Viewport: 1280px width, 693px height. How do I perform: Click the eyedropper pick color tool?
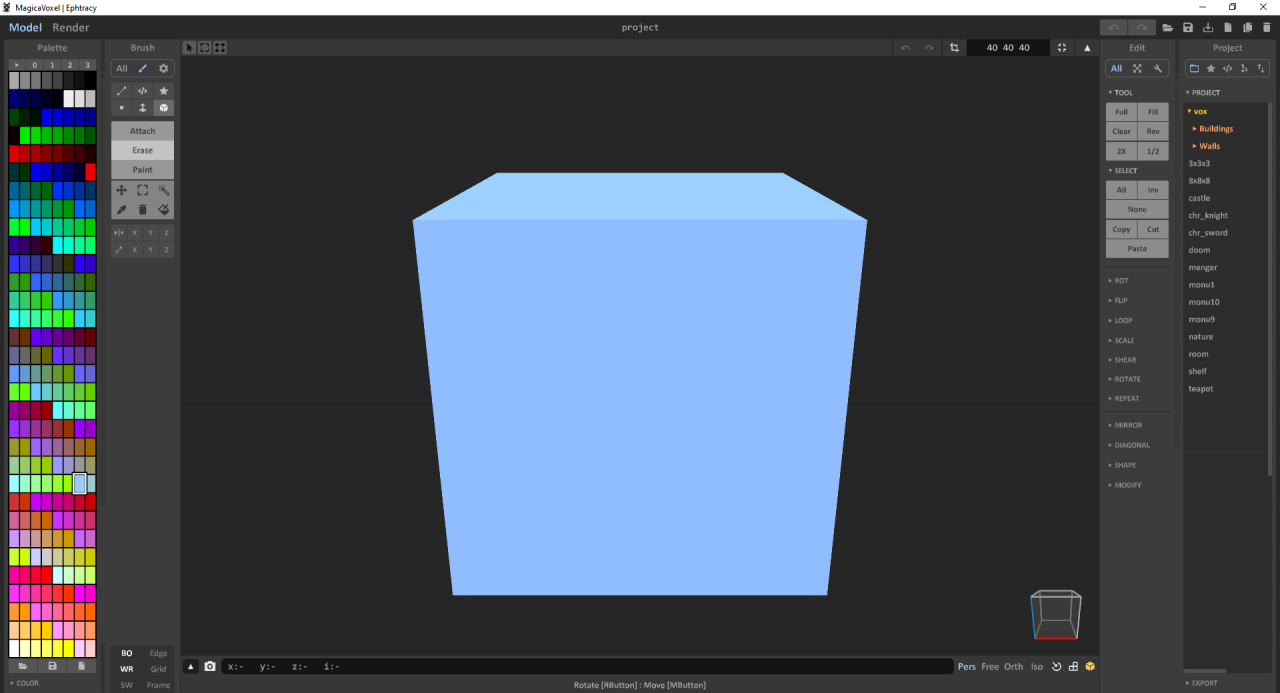(122, 209)
